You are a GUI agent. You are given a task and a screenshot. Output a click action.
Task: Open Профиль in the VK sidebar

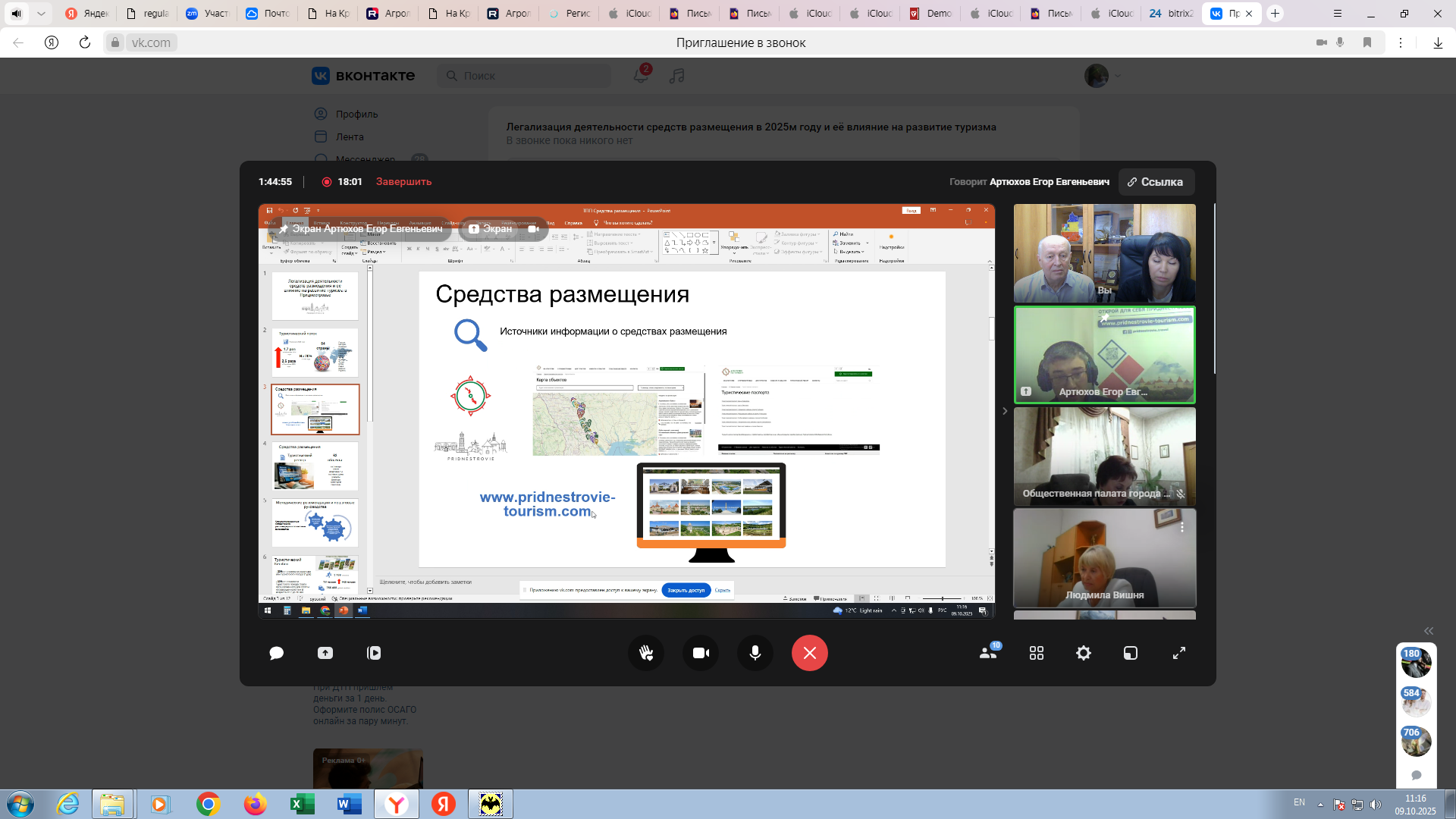pyautogui.click(x=356, y=114)
